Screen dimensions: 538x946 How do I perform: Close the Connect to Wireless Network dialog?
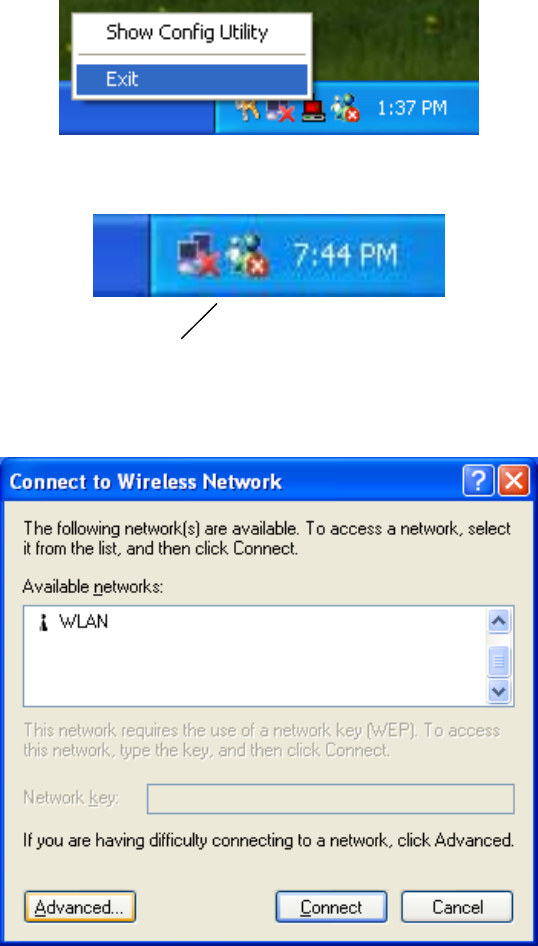514,481
